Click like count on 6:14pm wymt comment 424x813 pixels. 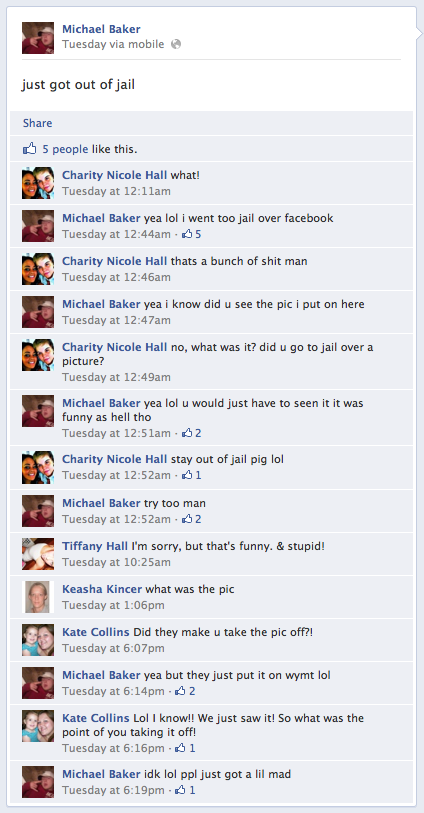pos(185,691)
